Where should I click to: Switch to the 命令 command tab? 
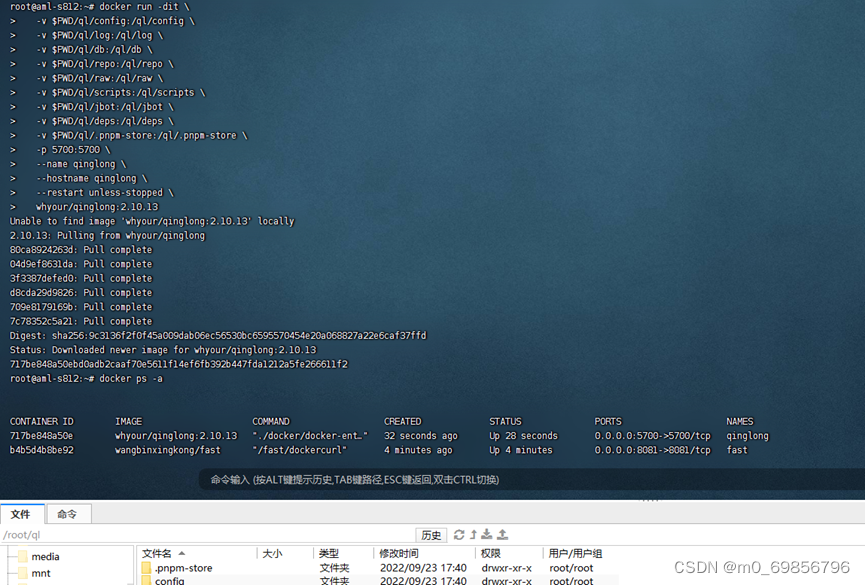(x=68, y=514)
